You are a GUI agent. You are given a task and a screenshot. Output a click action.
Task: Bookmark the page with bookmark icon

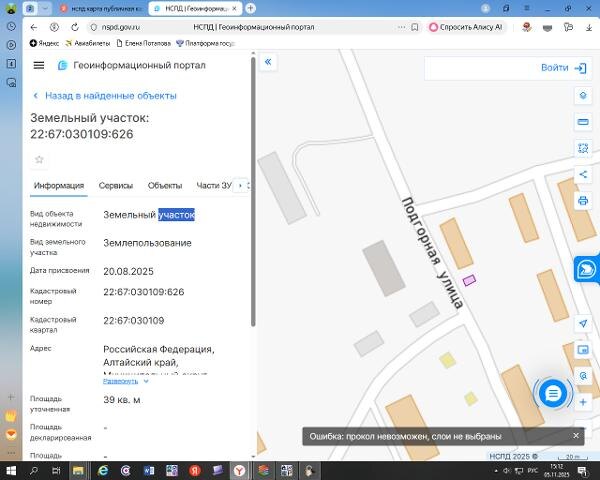[415, 27]
